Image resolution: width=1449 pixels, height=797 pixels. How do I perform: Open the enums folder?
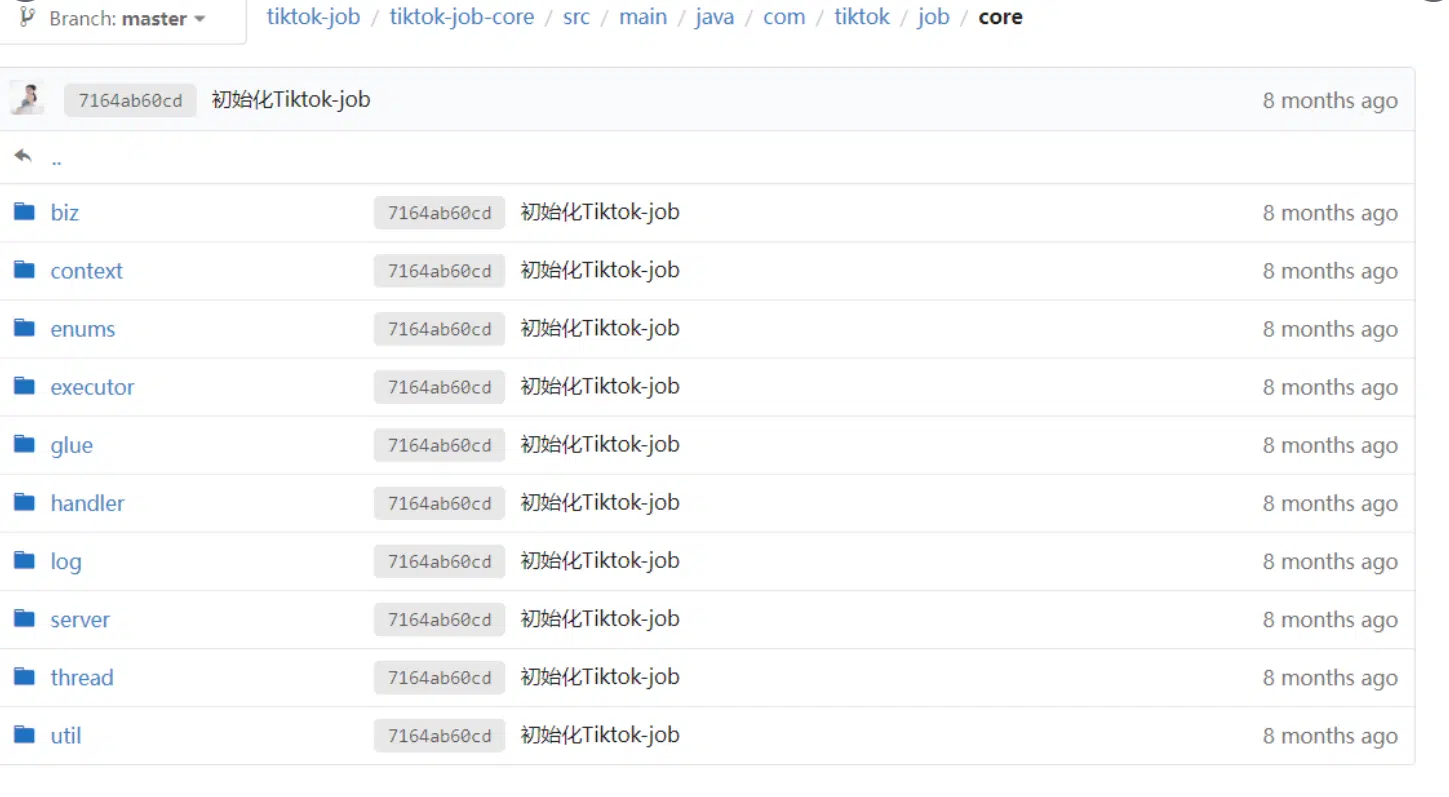[x=83, y=329]
